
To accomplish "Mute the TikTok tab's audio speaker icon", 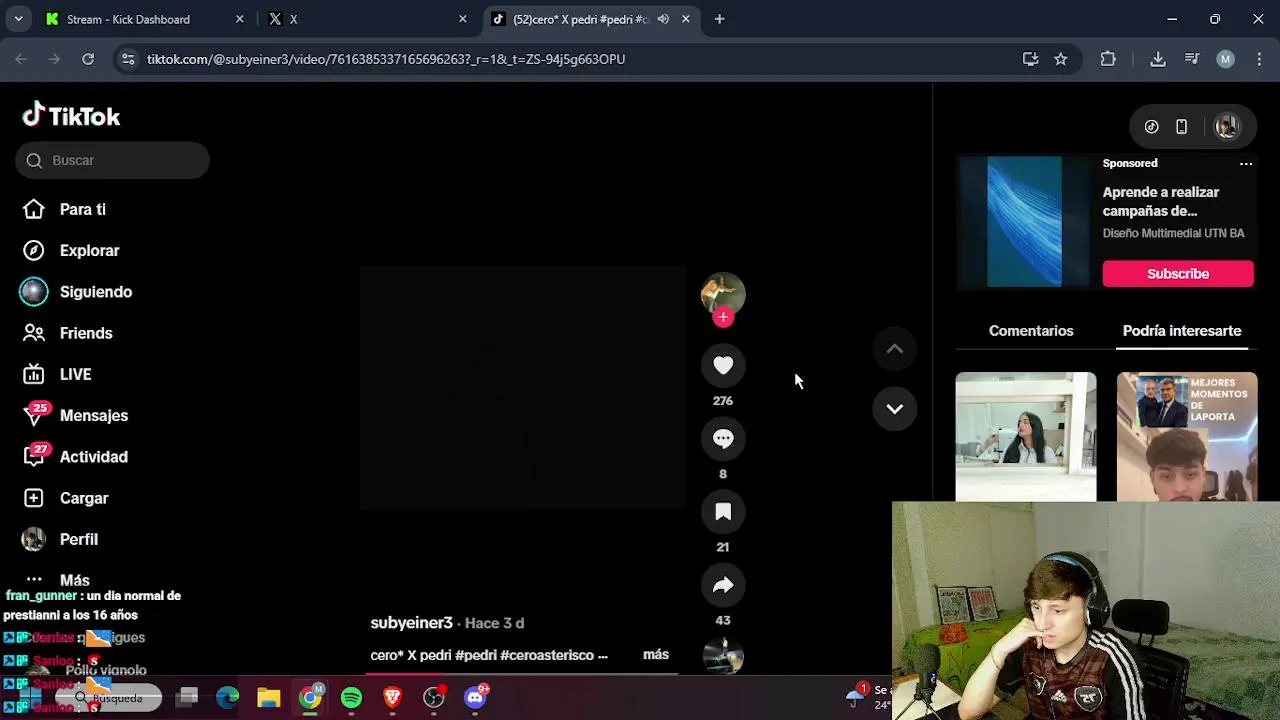I will pos(663,19).
